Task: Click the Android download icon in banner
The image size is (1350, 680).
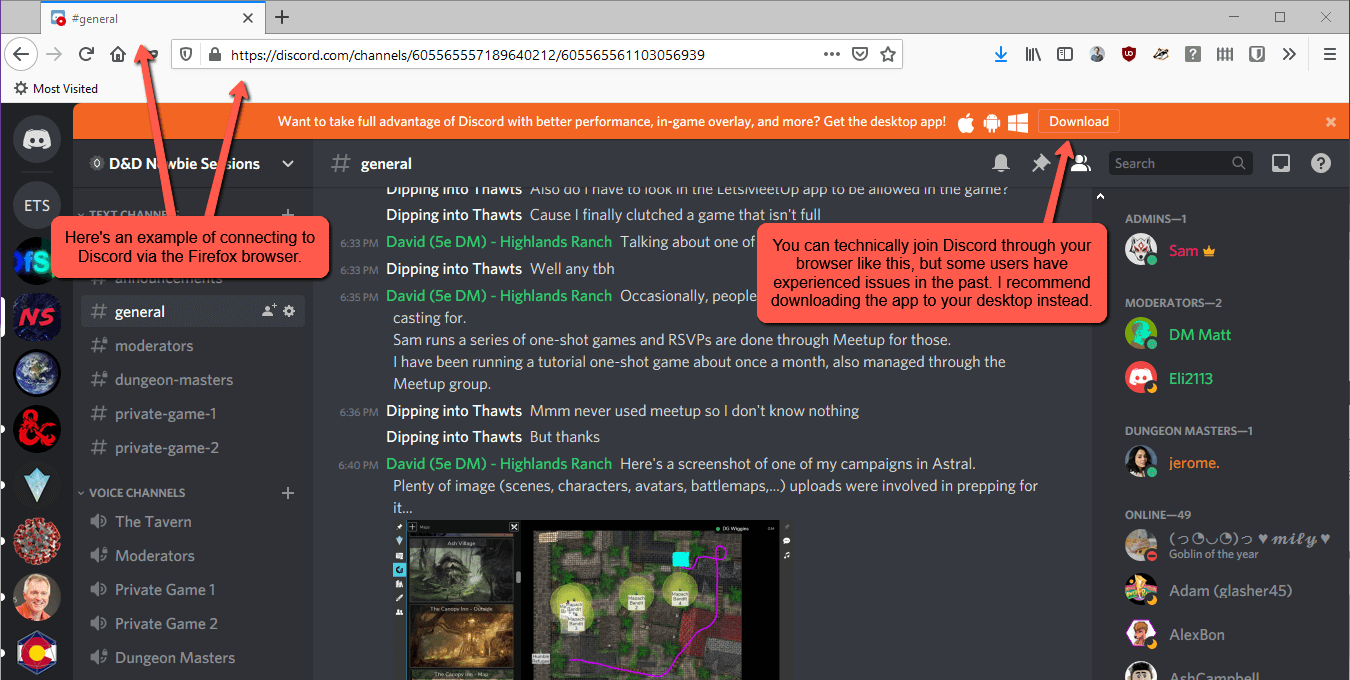Action: tap(992, 122)
